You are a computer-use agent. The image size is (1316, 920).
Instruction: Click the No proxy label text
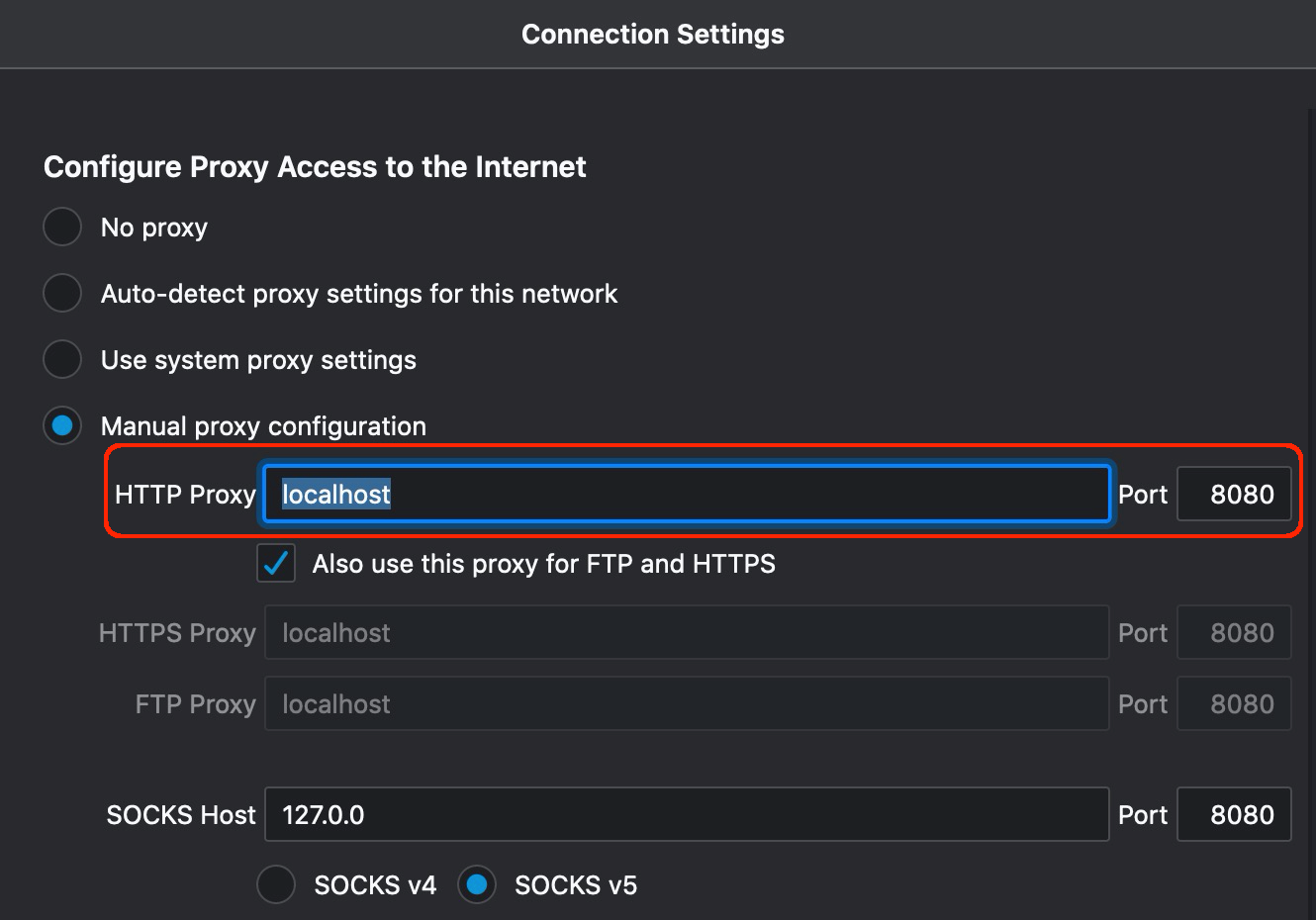[154, 228]
